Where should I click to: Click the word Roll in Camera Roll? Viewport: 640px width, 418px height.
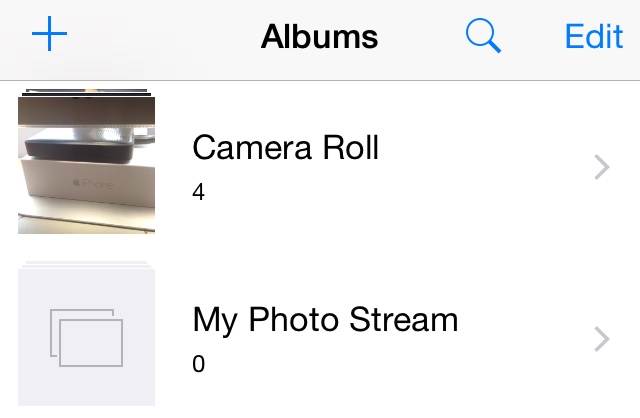click(343, 148)
